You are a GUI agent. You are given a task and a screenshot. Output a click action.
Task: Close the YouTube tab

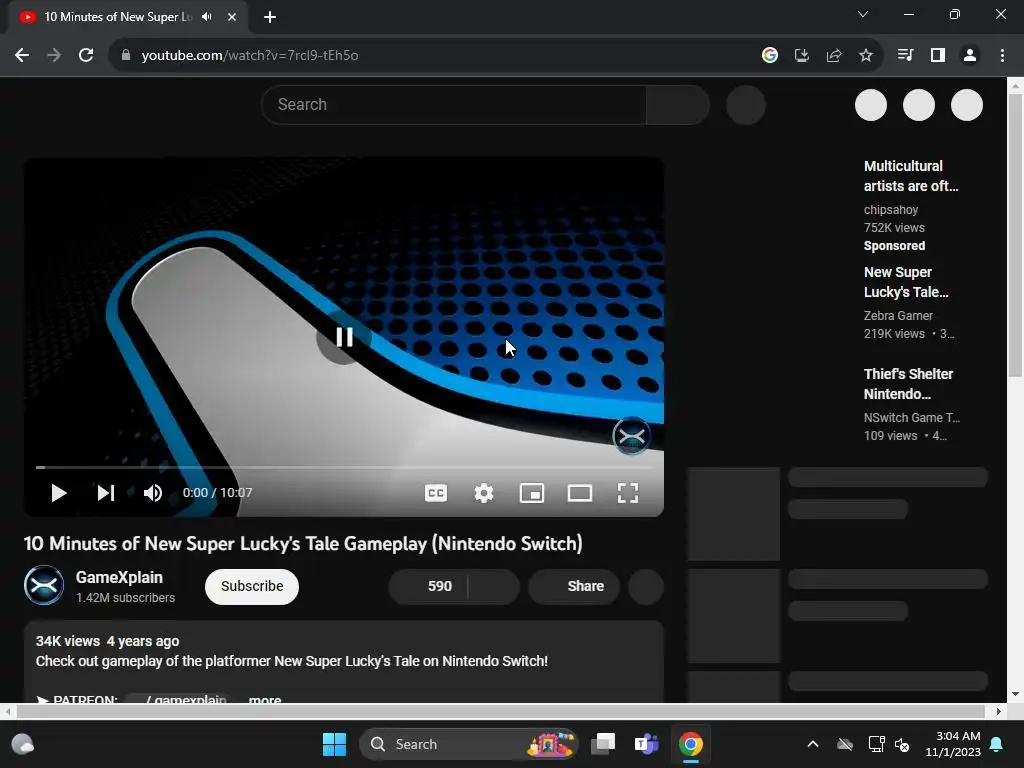pyautogui.click(x=232, y=17)
